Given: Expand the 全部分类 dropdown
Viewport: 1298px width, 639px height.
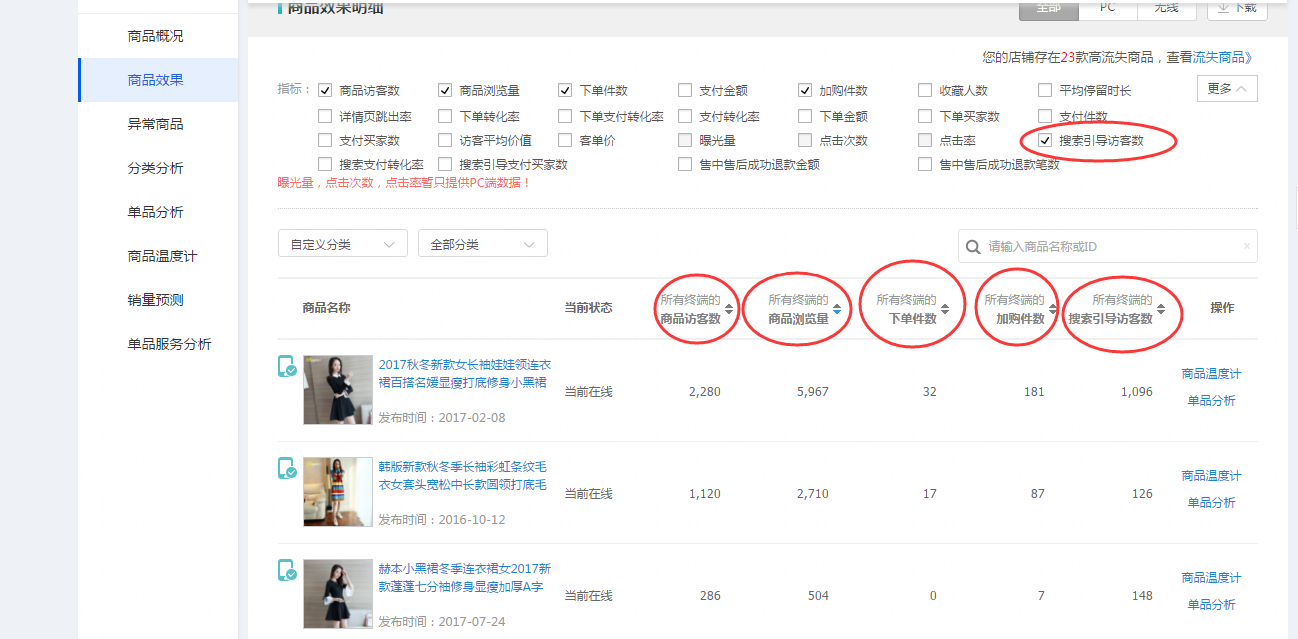Looking at the screenshot, I should pos(482,244).
